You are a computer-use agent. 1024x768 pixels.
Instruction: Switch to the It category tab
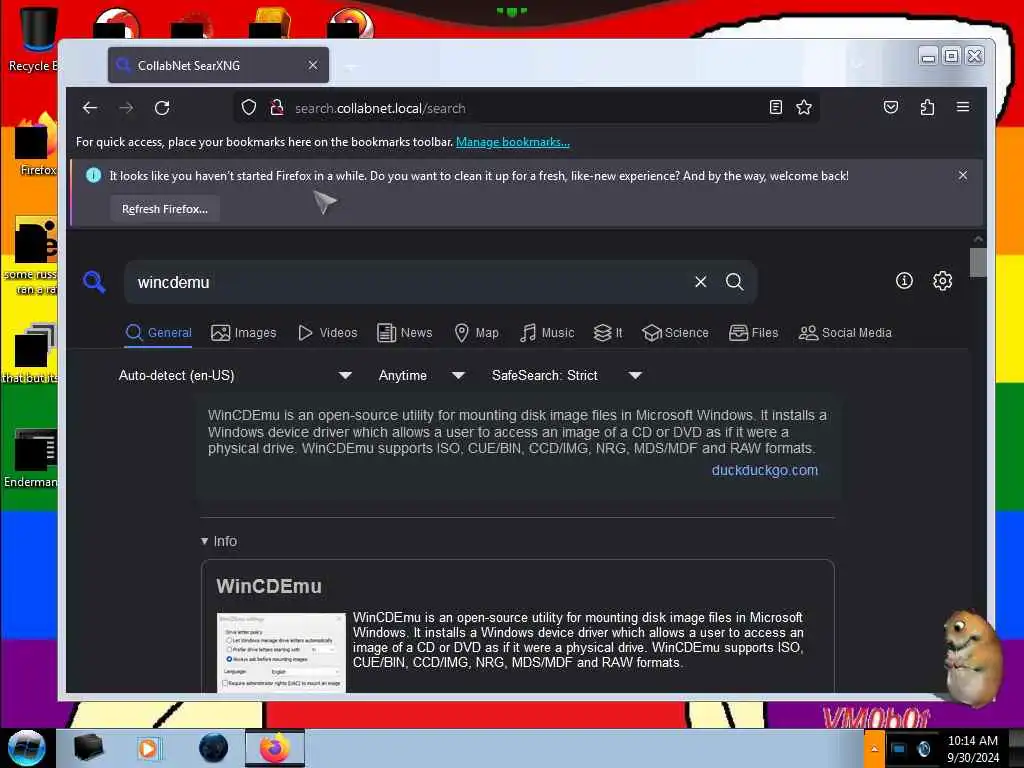tap(608, 332)
